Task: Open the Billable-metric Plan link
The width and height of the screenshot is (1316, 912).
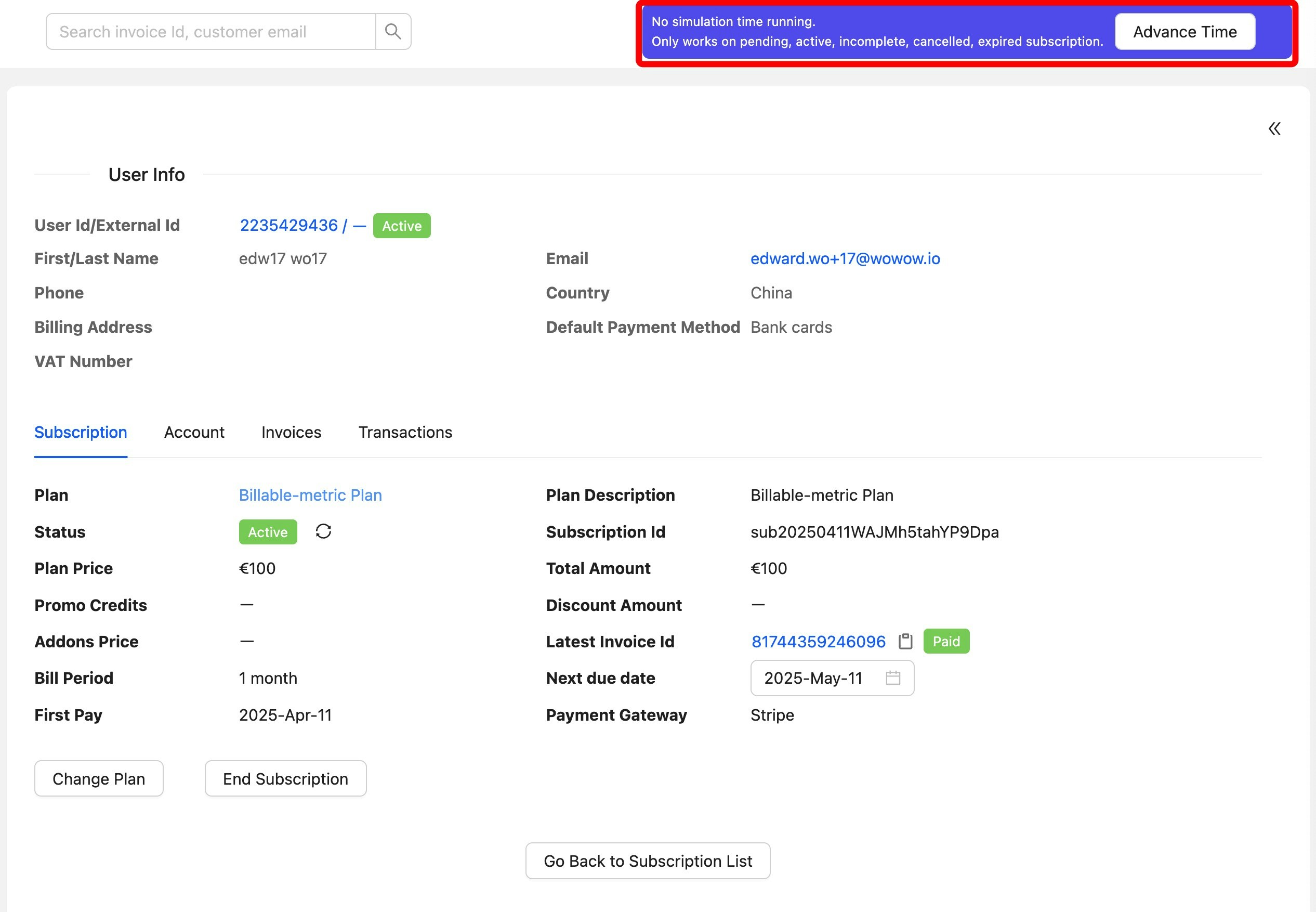Action: coord(310,495)
